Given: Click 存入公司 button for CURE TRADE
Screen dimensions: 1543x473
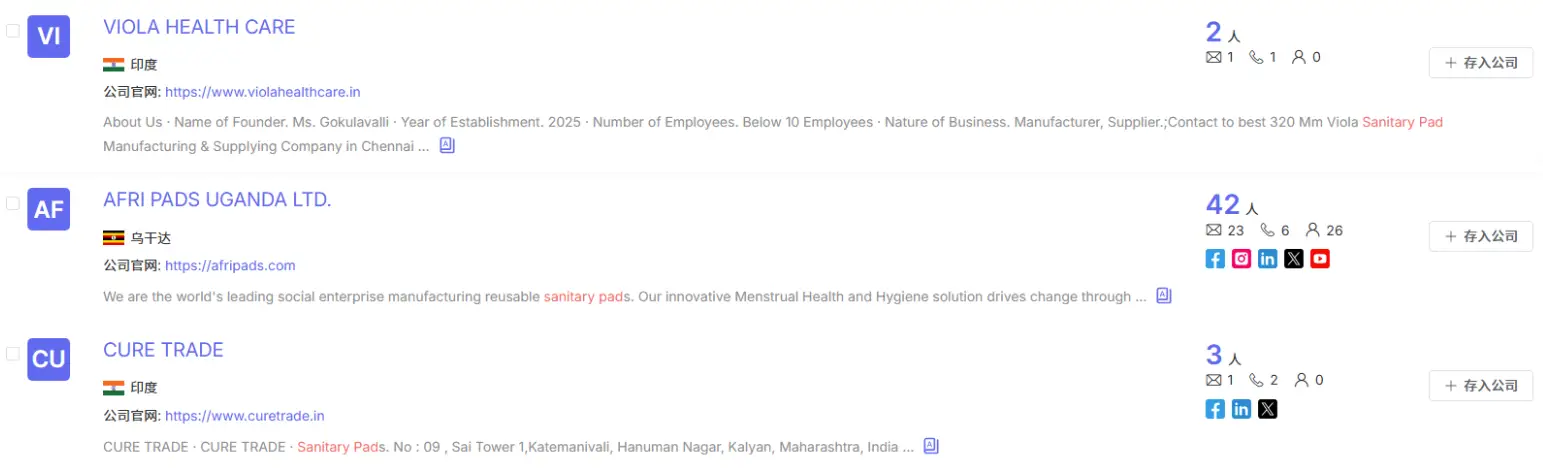Looking at the screenshot, I should click(x=1480, y=385).
